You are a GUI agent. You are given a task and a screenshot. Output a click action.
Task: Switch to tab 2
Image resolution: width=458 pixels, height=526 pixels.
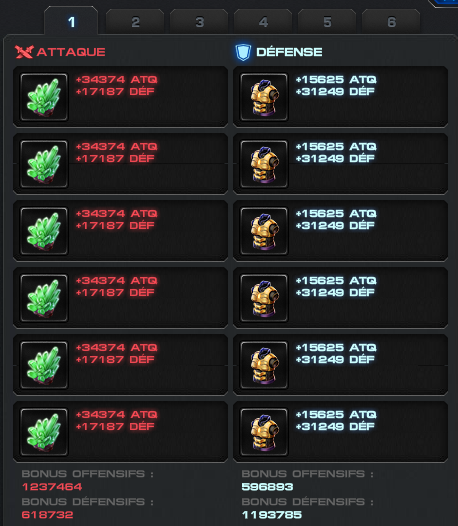135,22
